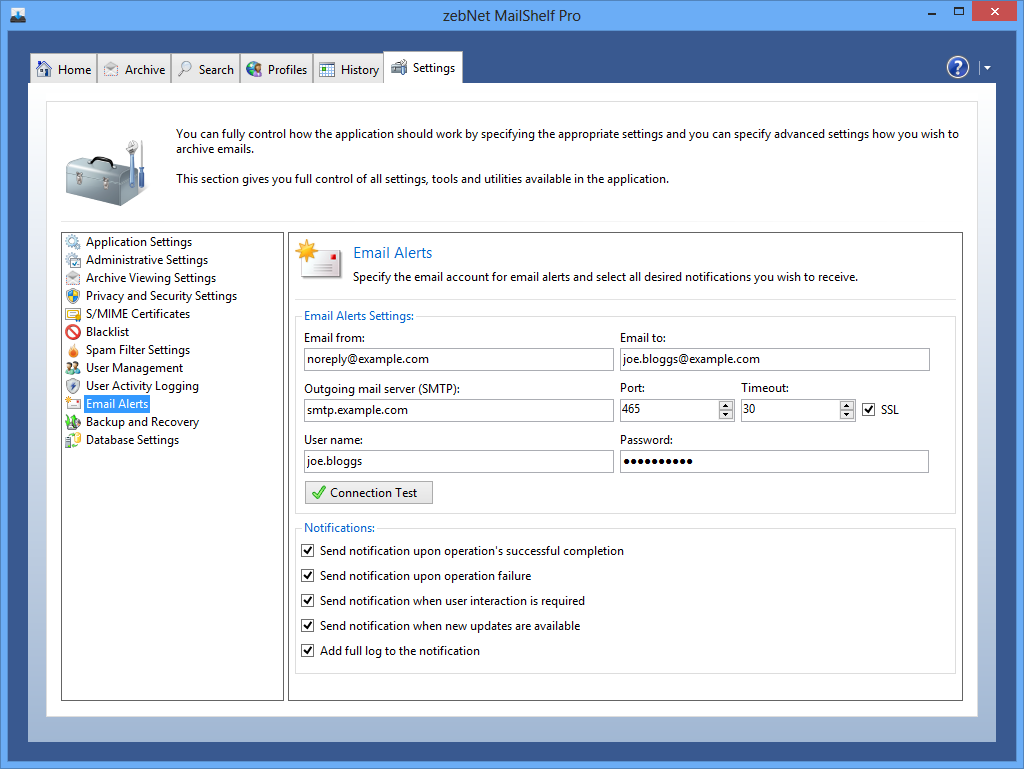Click the Timeout value field
Image resolution: width=1024 pixels, height=769 pixels.
pyautogui.click(x=791, y=410)
